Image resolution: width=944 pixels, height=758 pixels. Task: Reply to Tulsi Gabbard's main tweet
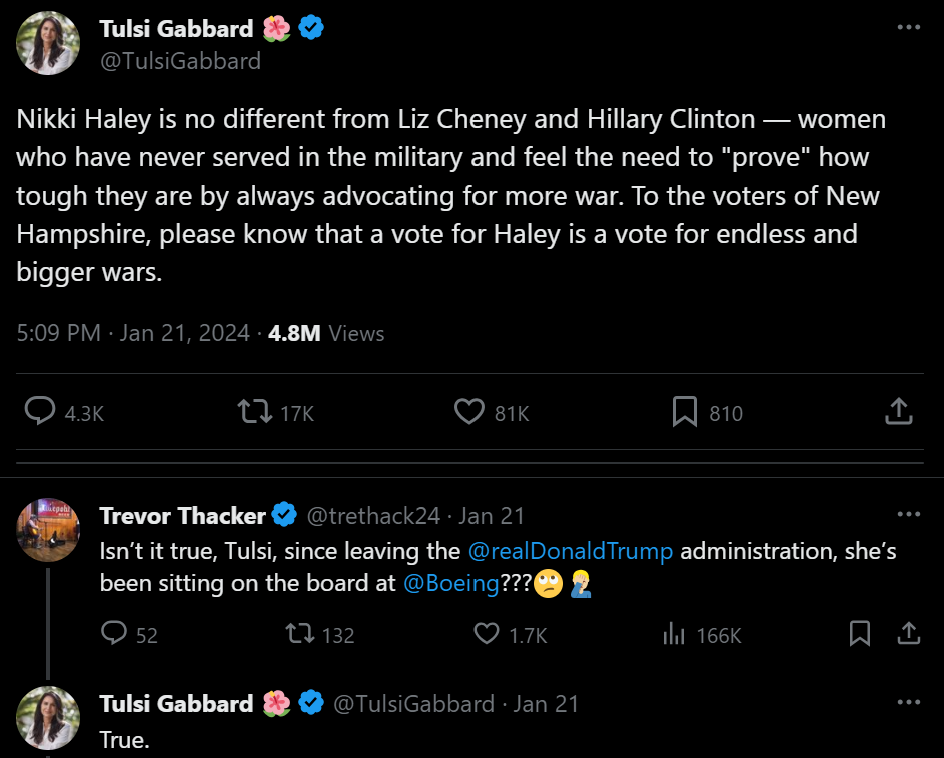click(x=39, y=412)
